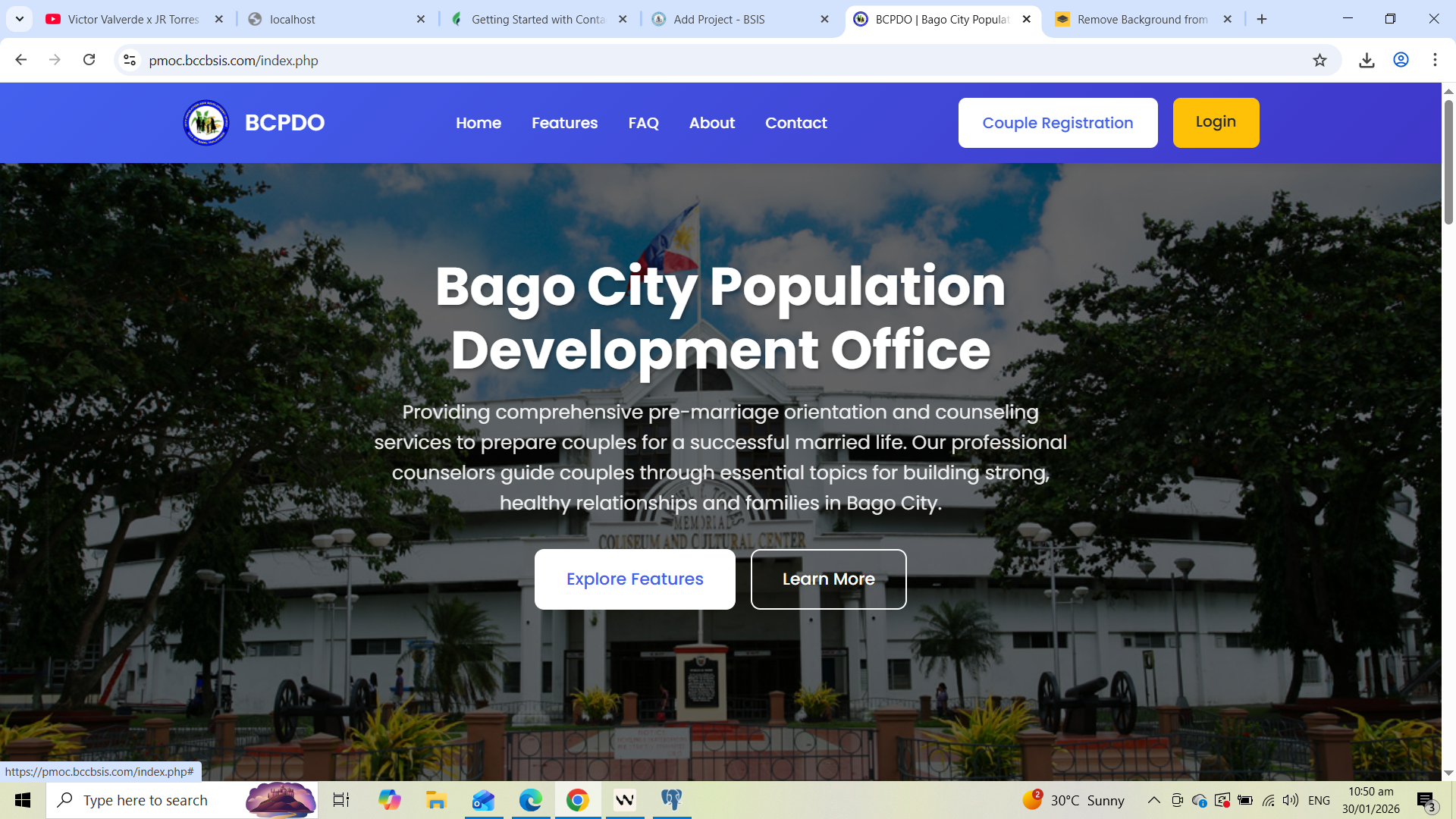Screen dimensions: 1456x819
Task: Switch to the localhost tab
Action: coord(334,19)
